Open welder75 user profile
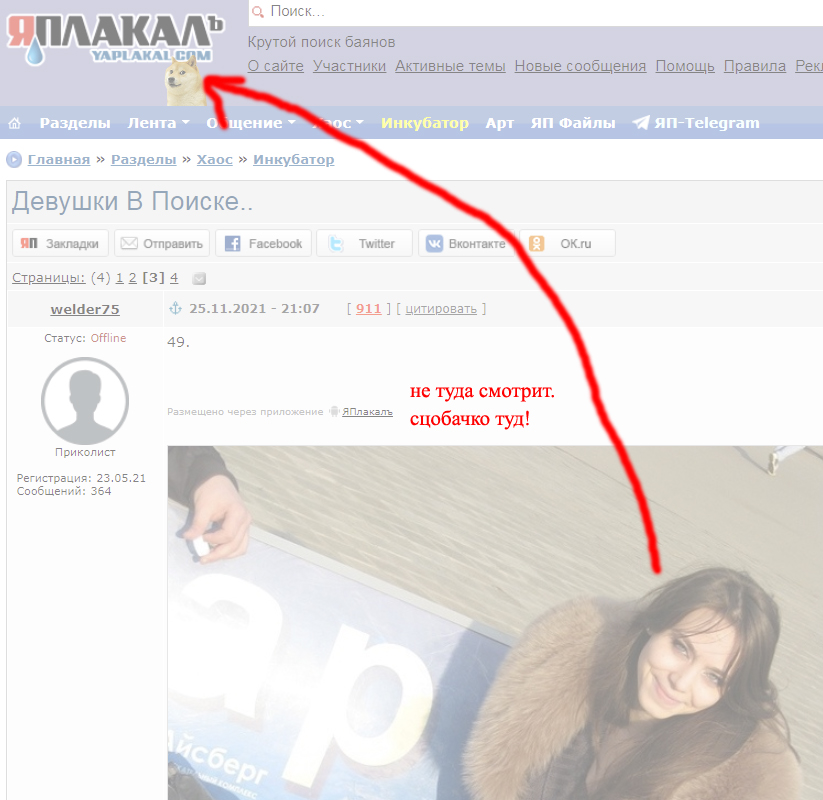The height and width of the screenshot is (800, 823). [85, 309]
